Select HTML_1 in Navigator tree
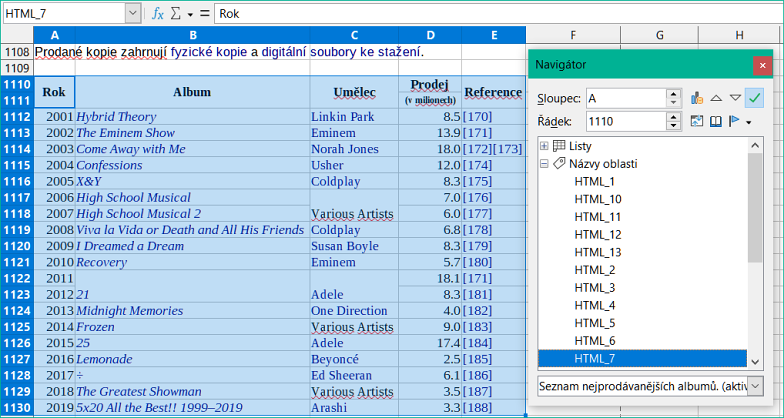The image size is (784, 418). click(594, 182)
